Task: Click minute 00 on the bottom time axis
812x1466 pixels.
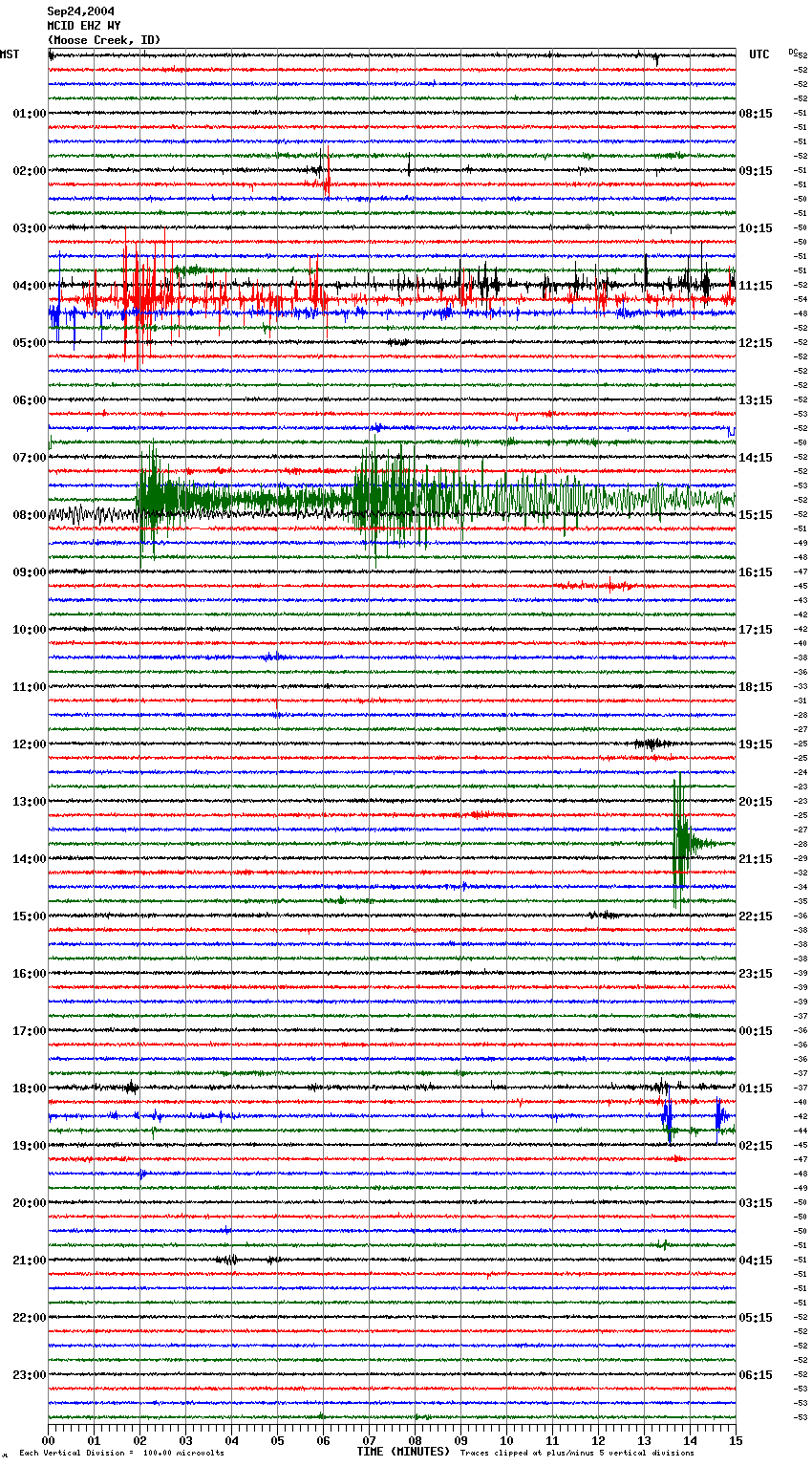Action: [49, 1440]
